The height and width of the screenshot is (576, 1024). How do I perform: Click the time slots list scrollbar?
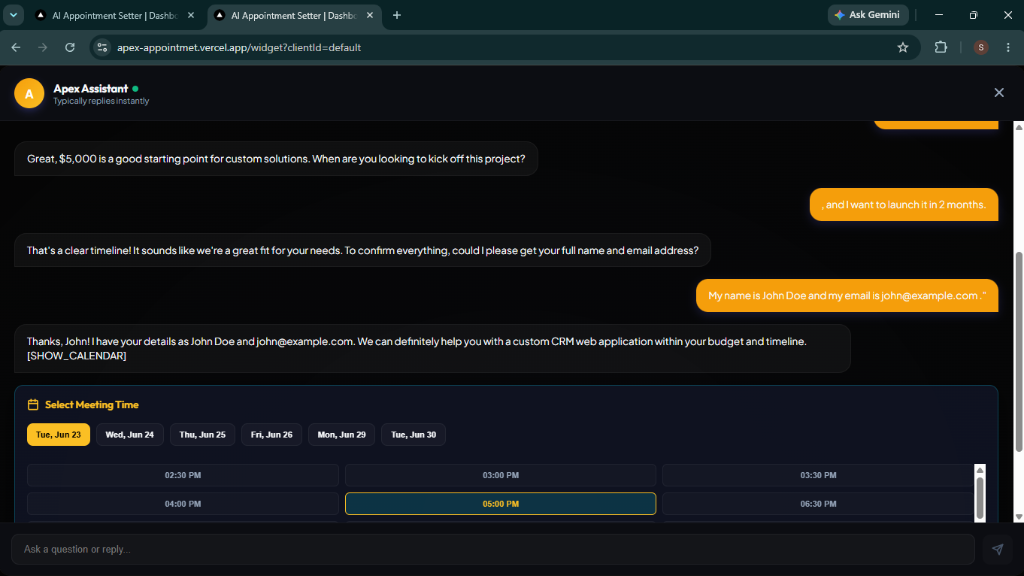(x=980, y=498)
